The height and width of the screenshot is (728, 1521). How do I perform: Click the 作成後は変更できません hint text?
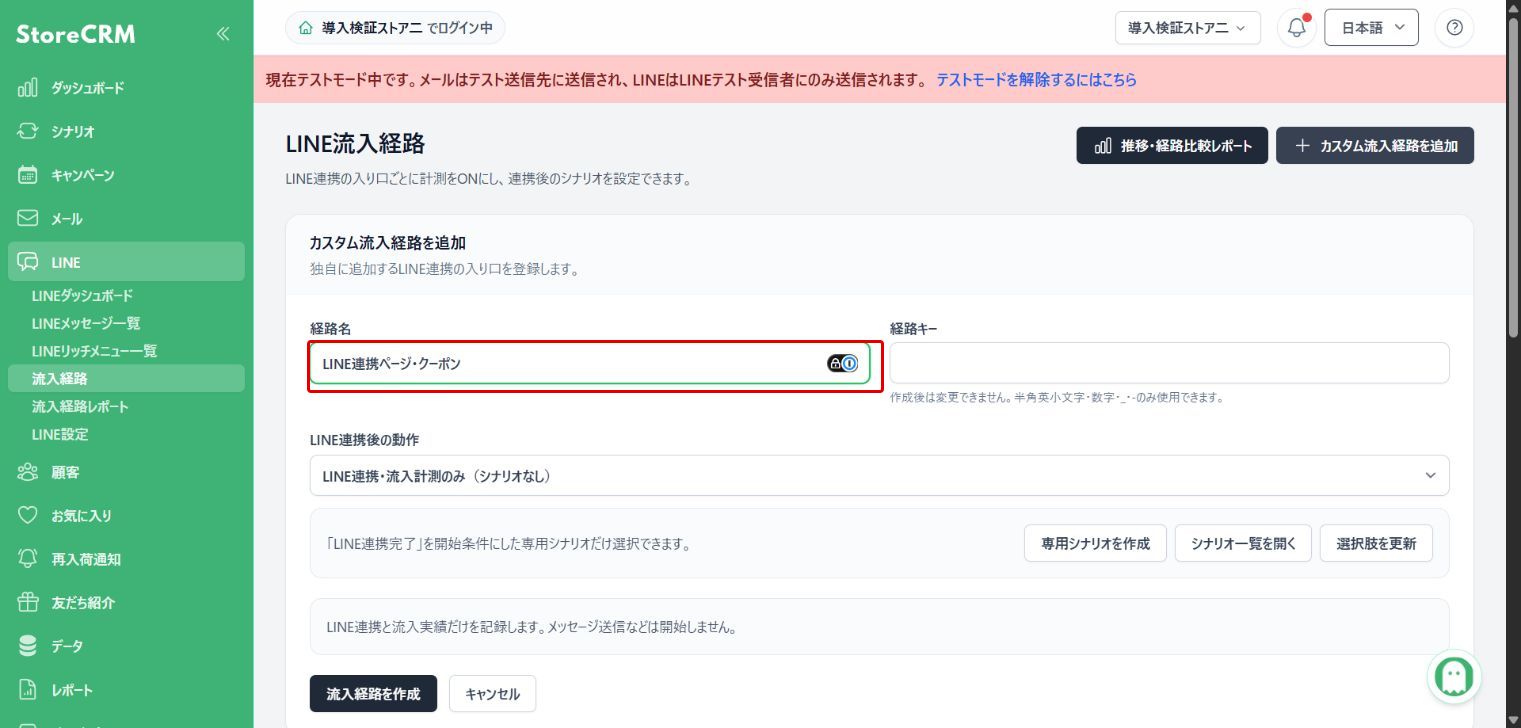click(x=1056, y=397)
